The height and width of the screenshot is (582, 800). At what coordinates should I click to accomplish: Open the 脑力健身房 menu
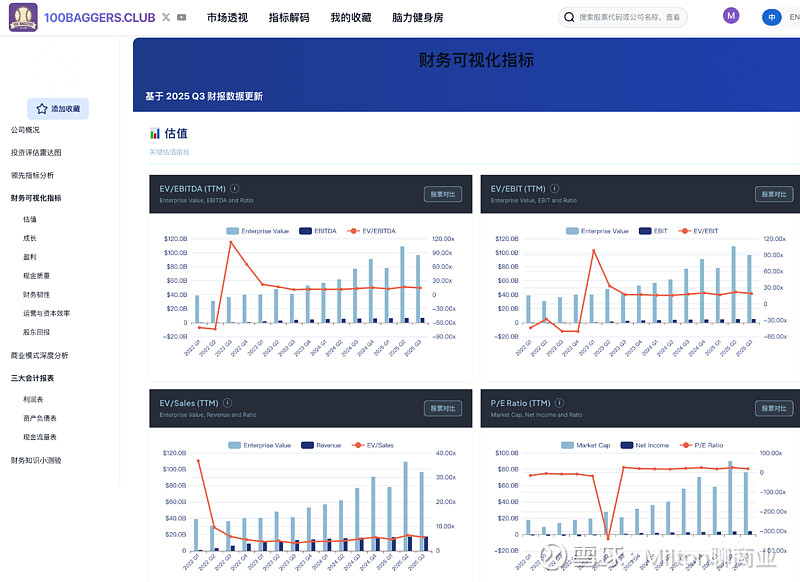click(418, 17)
